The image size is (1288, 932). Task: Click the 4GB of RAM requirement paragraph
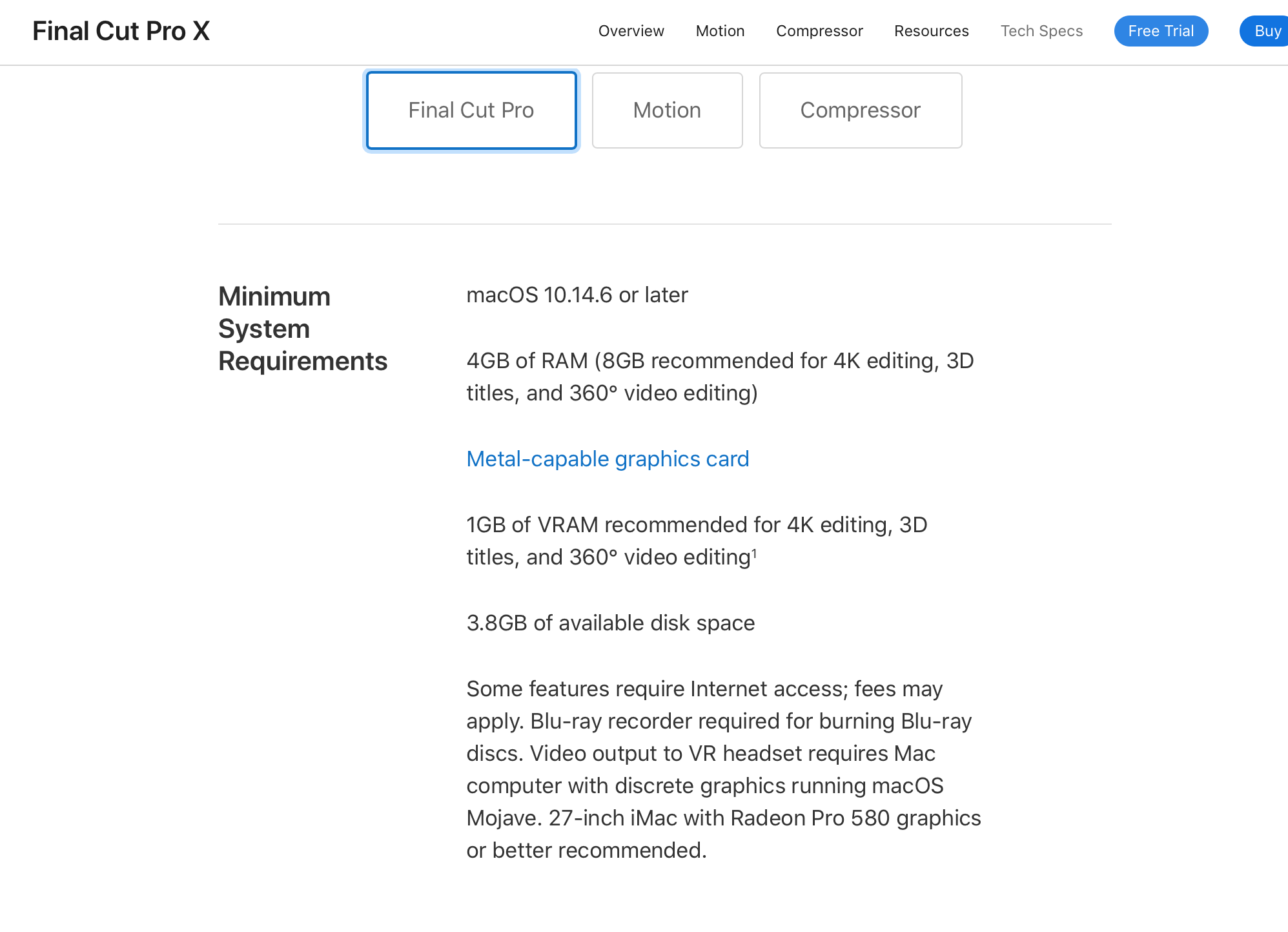click(x=720, y=377)
